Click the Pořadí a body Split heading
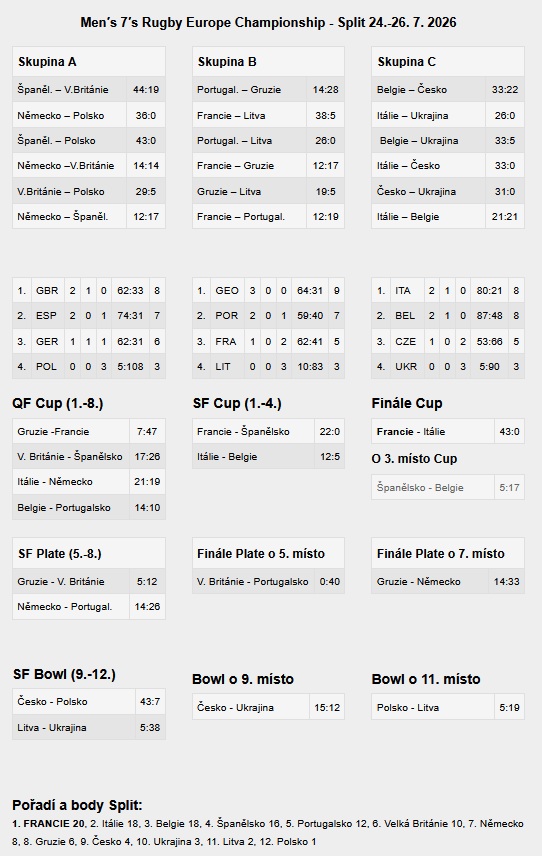The image size is (542, 856). click(77, 805)
